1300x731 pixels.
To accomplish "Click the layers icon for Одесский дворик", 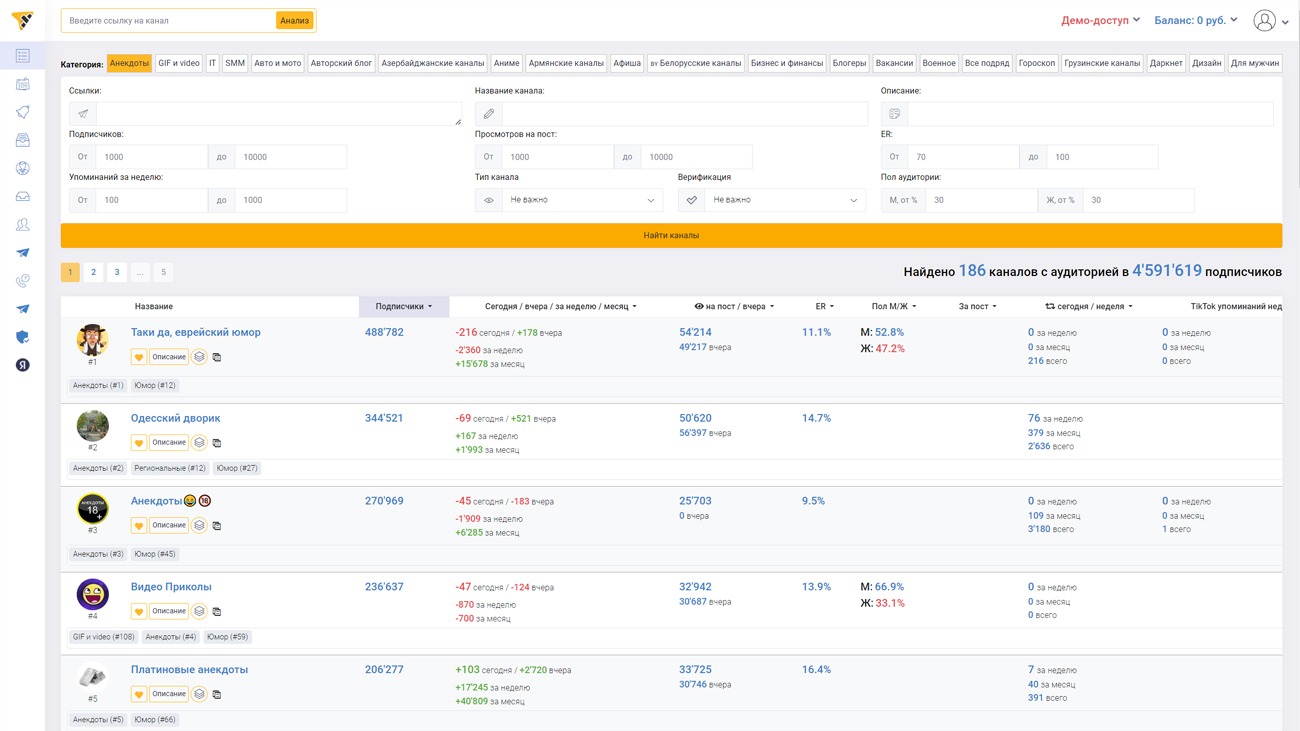I will 199,443.
